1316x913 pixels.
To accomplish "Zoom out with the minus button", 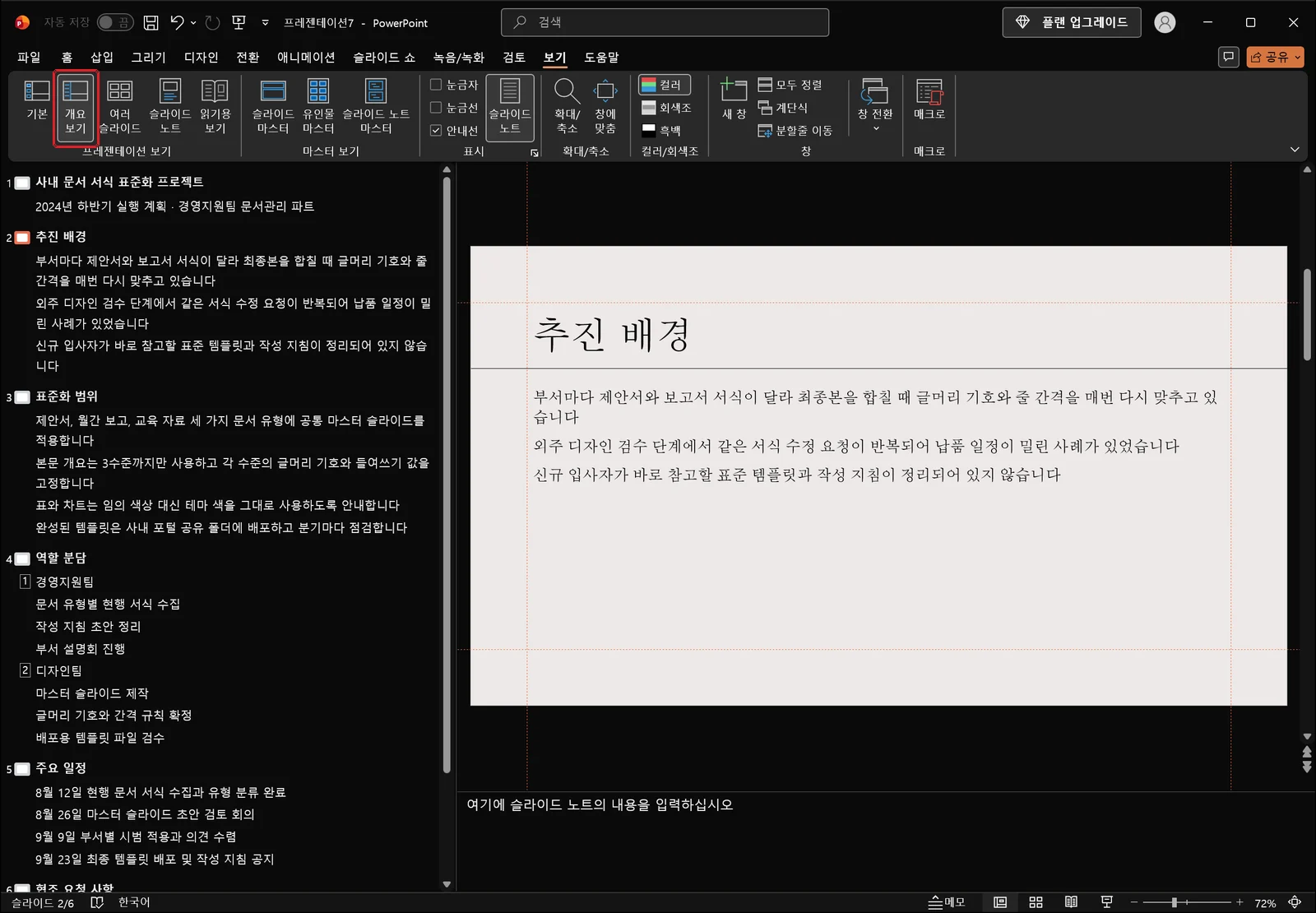I will [1134, 902].
